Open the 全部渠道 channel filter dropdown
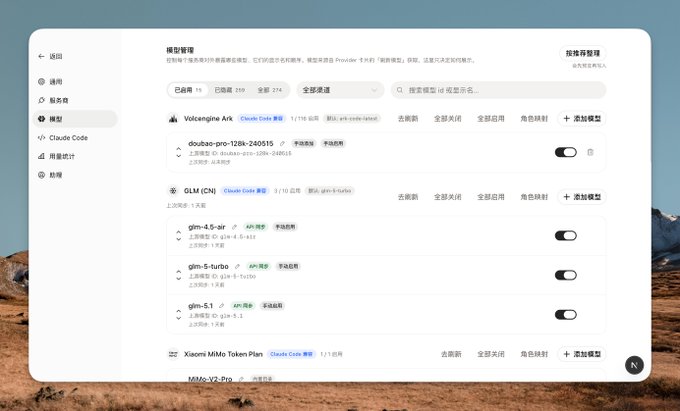This screenshot has width=680, height=411. (342, 90)
